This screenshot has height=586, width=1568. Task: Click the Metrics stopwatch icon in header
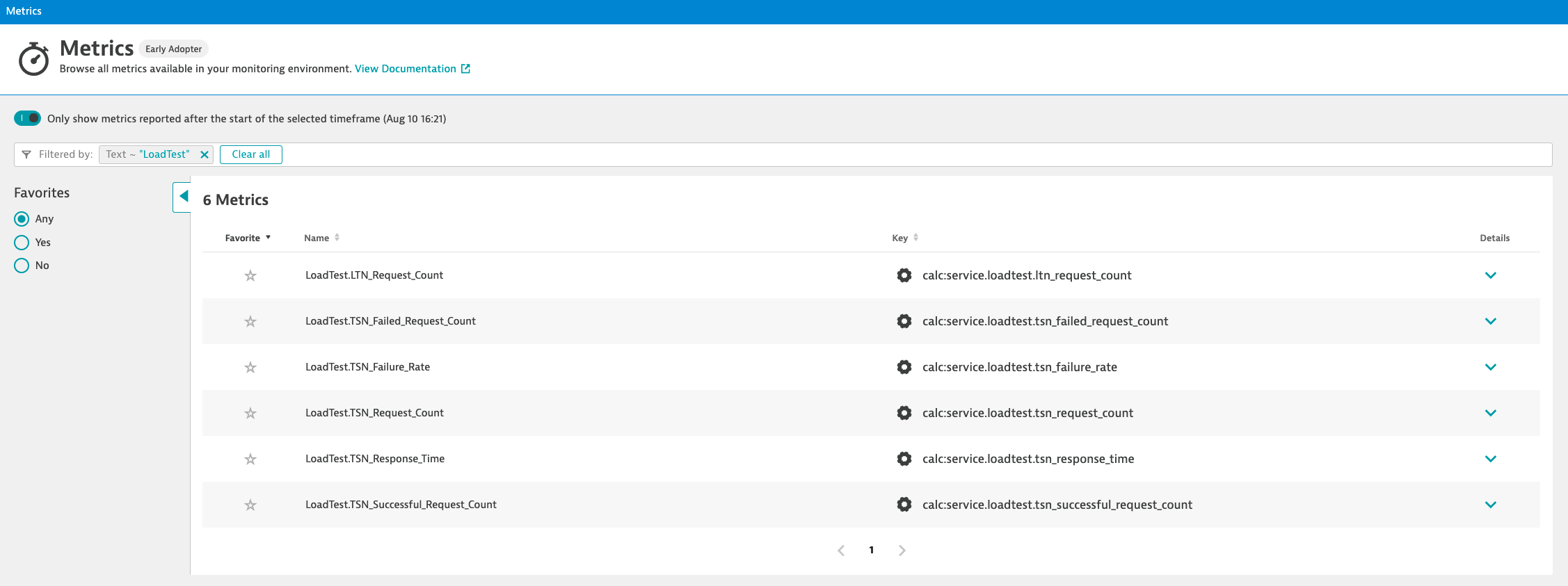tap(33, 58)
